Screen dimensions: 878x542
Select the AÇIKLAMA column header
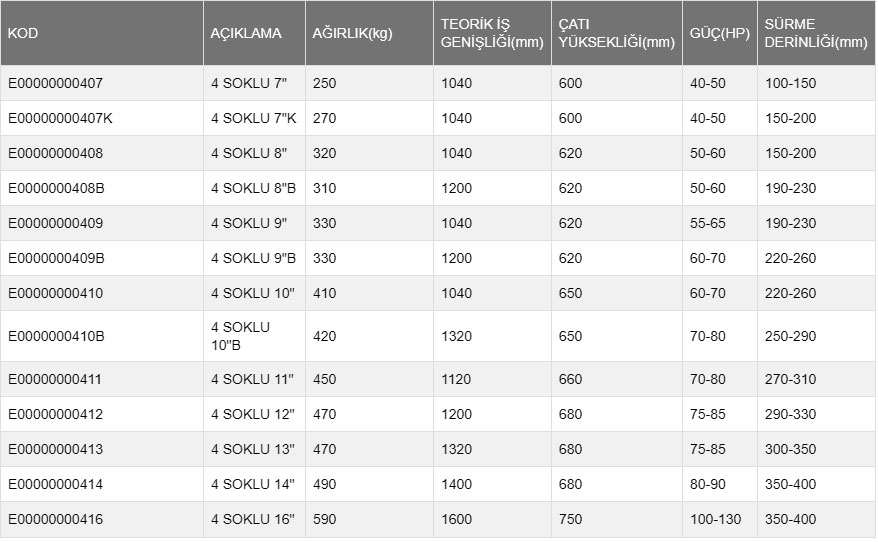coord(246,33)
